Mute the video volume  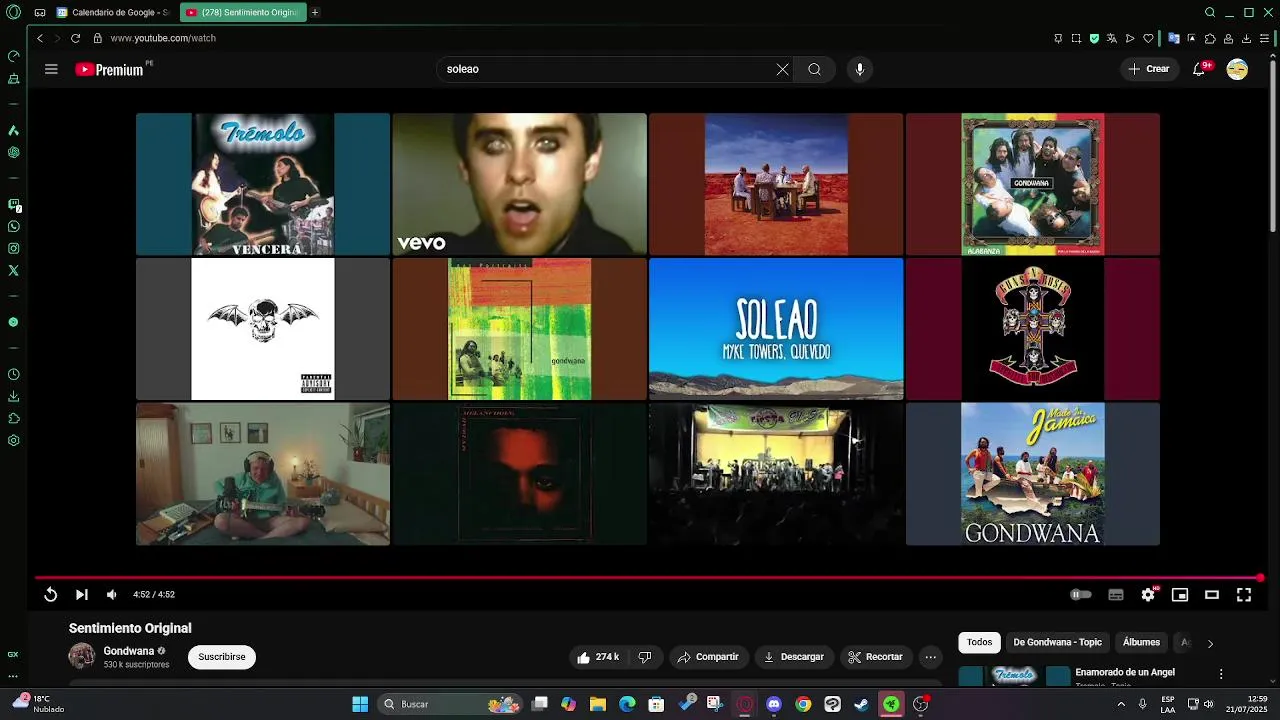[112, 594]
